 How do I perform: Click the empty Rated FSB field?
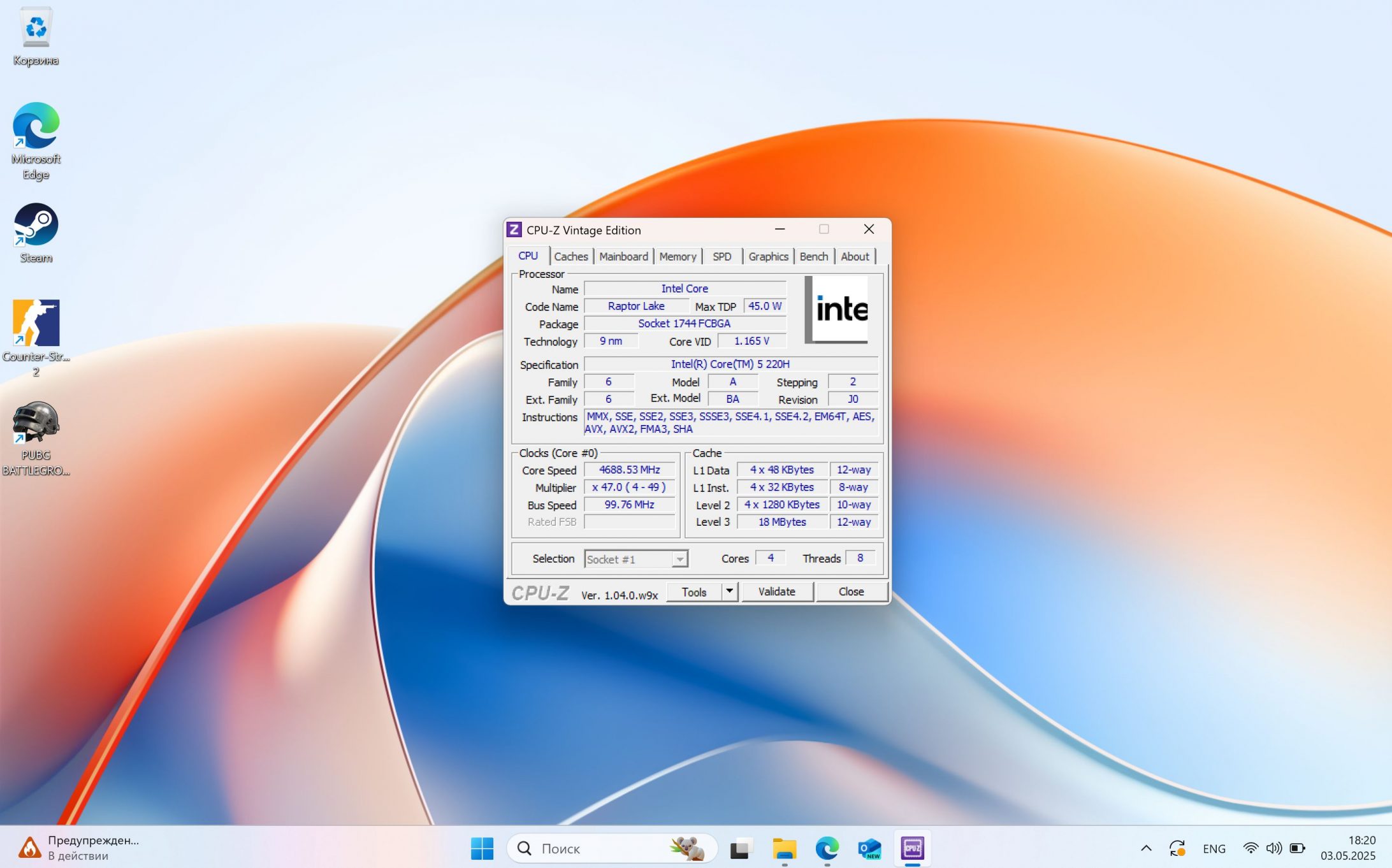630,522
